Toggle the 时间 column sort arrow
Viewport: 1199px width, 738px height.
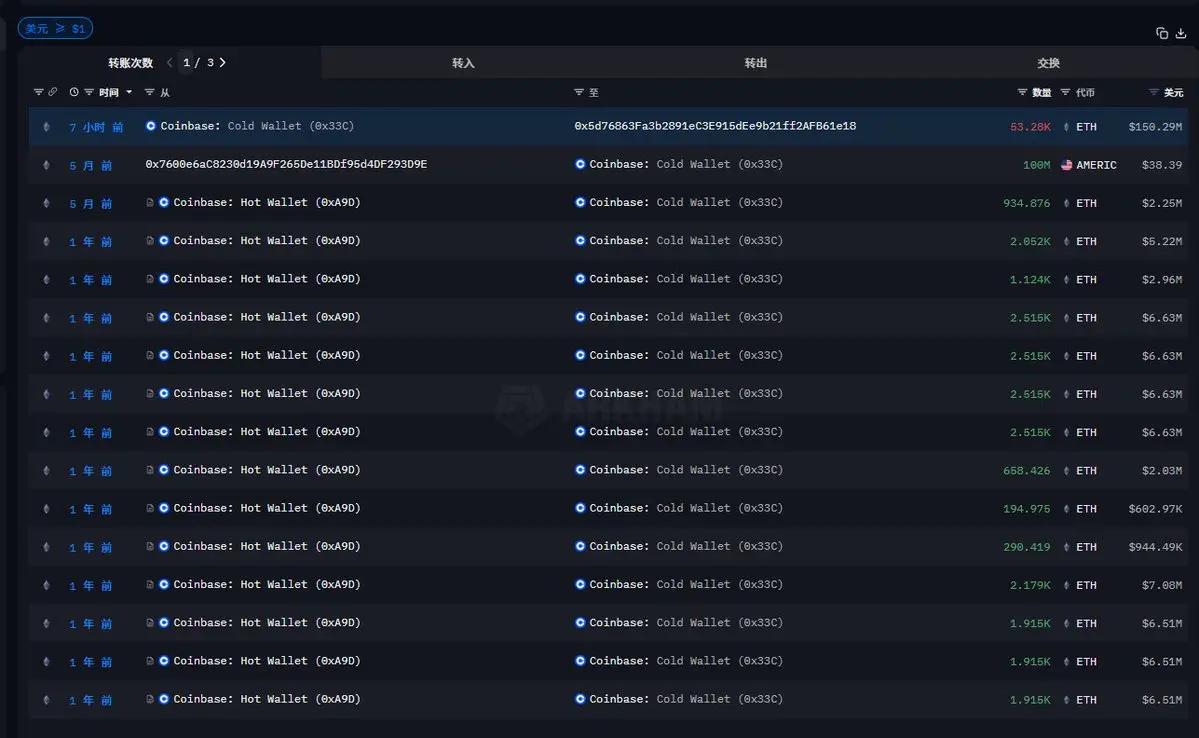coord(129,93)
